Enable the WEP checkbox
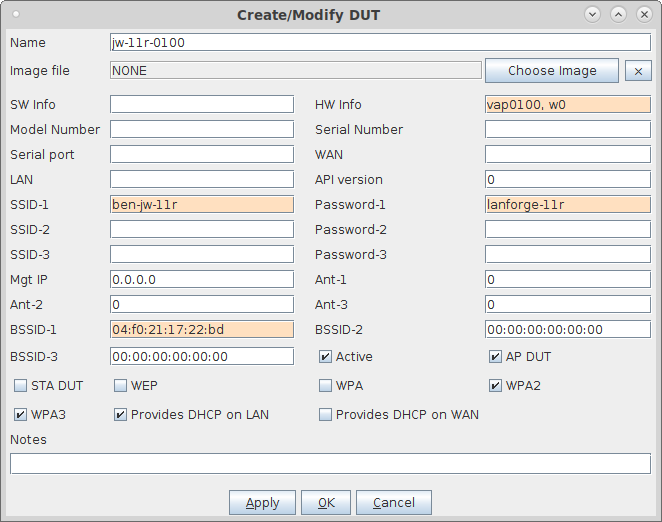Image resolution: width=662 pixels, height=522 pixels. [x=121, y=385]
